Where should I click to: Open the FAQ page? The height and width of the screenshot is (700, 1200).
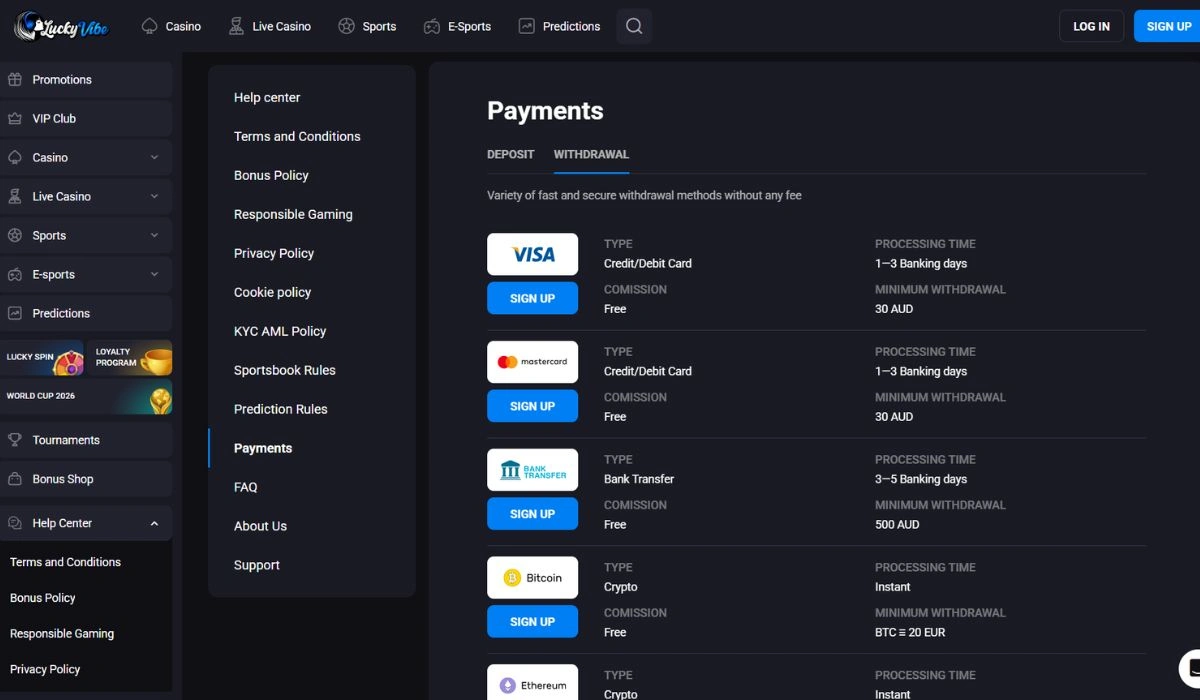click(x=246, y=487)
